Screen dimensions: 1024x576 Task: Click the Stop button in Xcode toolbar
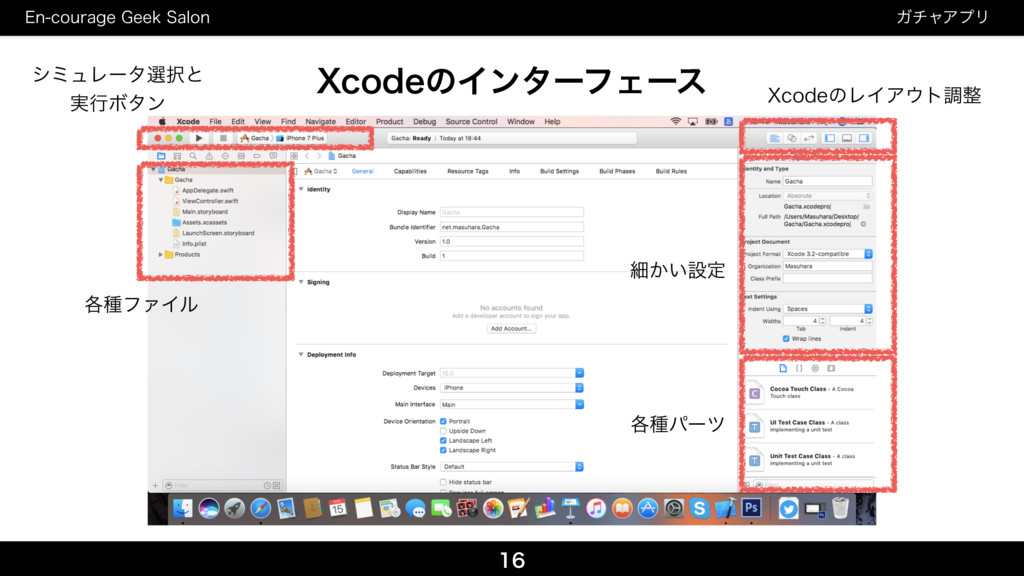click(x=223, y=138)
